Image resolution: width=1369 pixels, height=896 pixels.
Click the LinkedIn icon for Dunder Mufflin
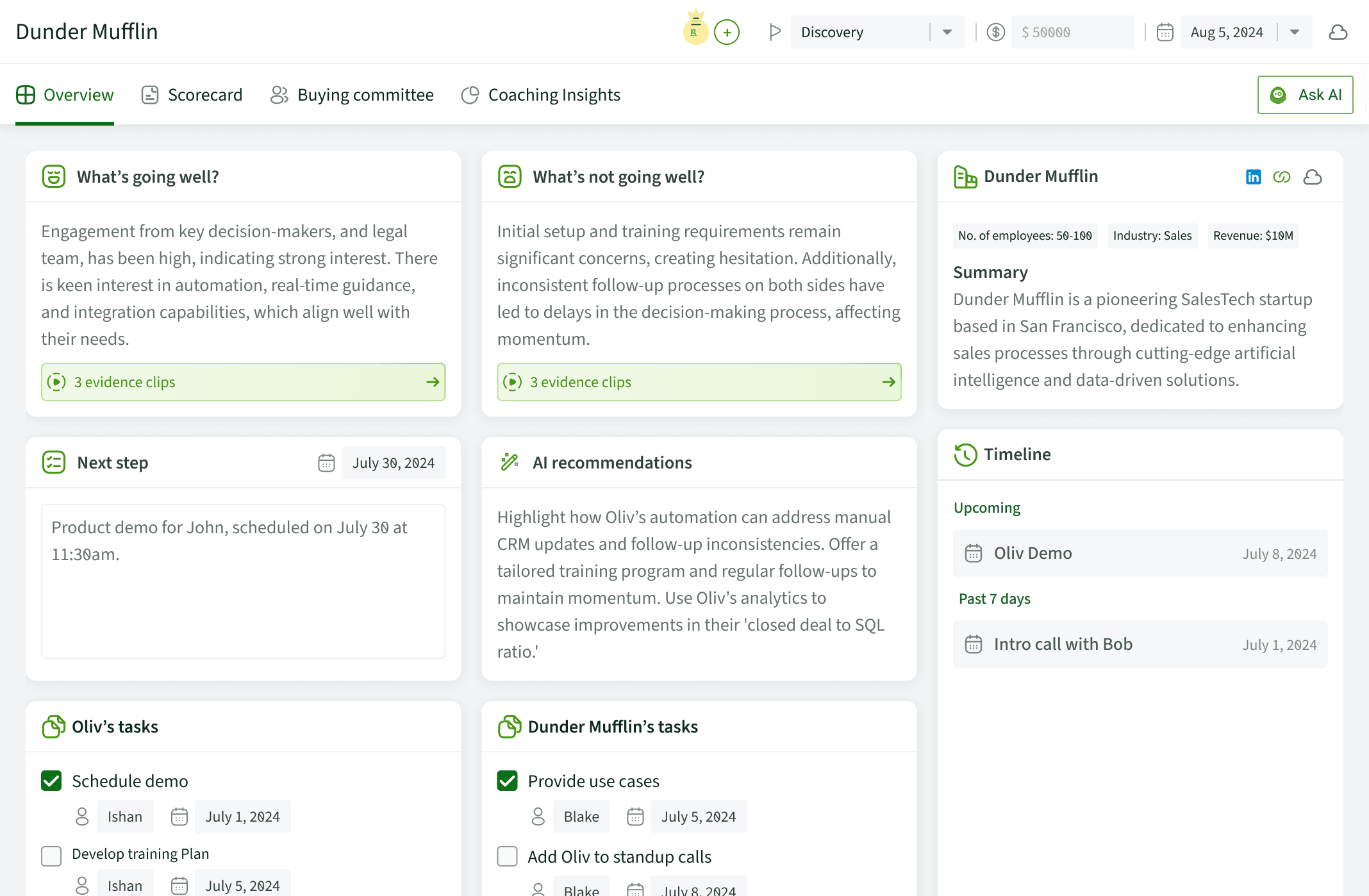pyautogui.click(x=1253, y=177)
